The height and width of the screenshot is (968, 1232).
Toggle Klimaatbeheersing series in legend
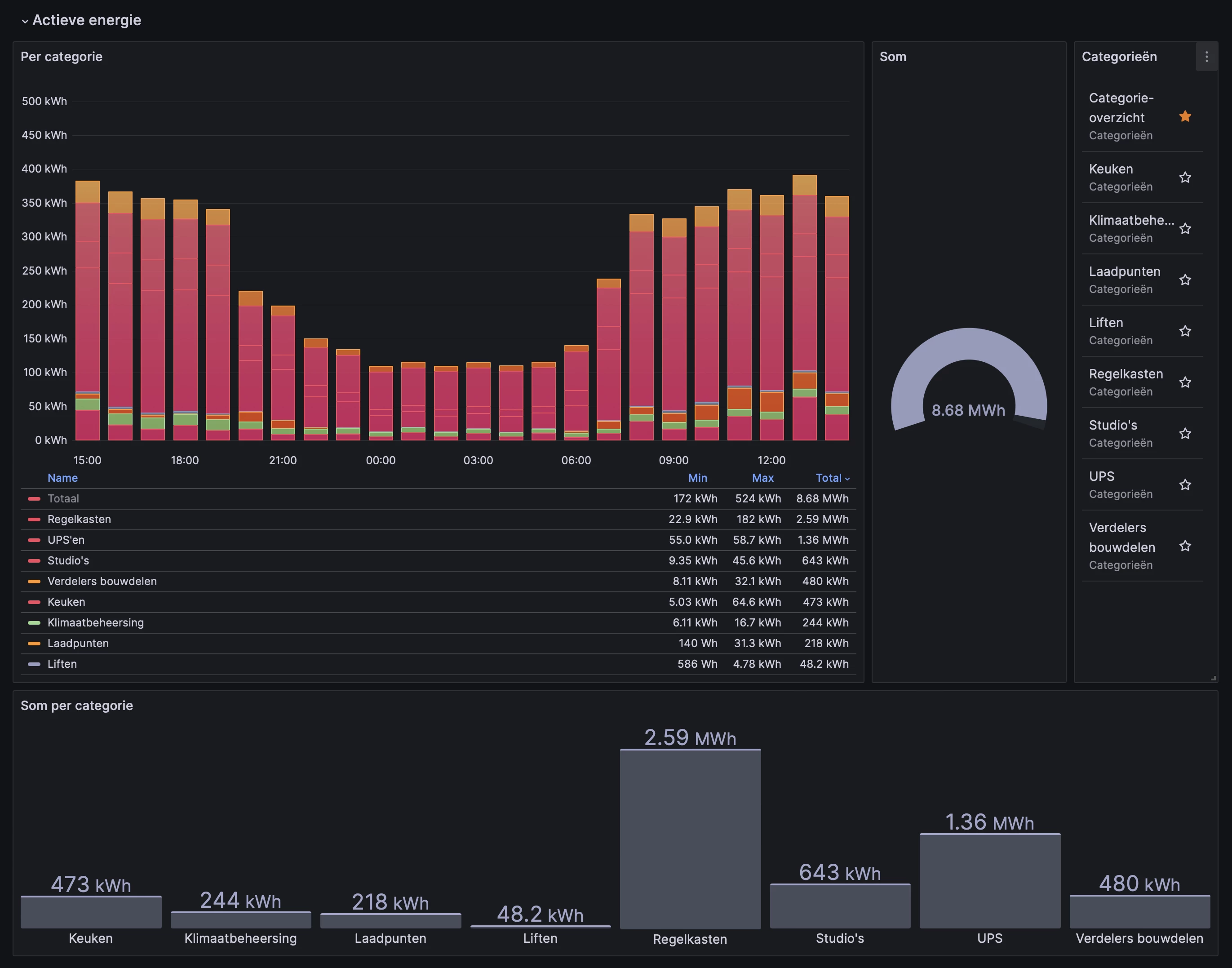tap(95, 623)
